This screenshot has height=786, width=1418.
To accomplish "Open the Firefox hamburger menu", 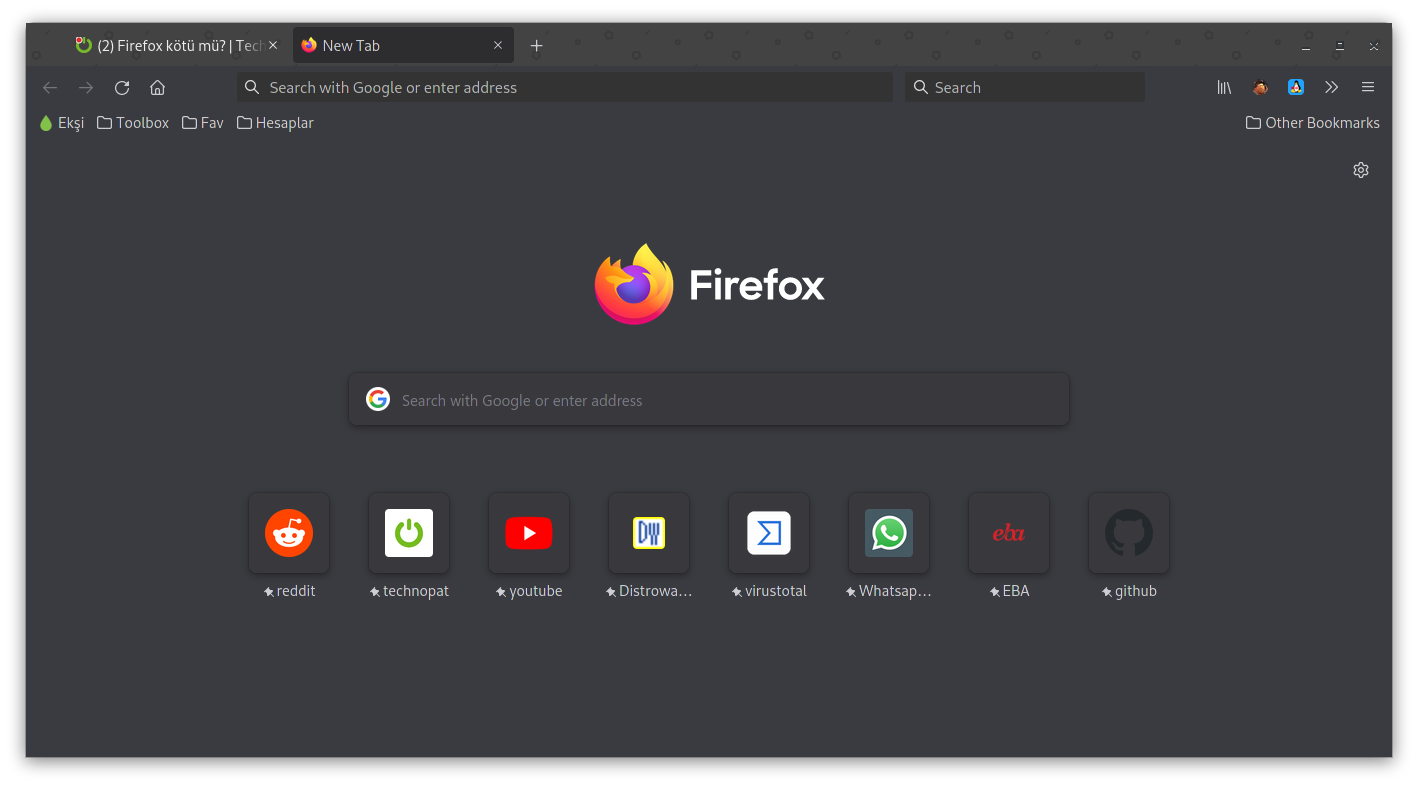I will click(1368, 88).
